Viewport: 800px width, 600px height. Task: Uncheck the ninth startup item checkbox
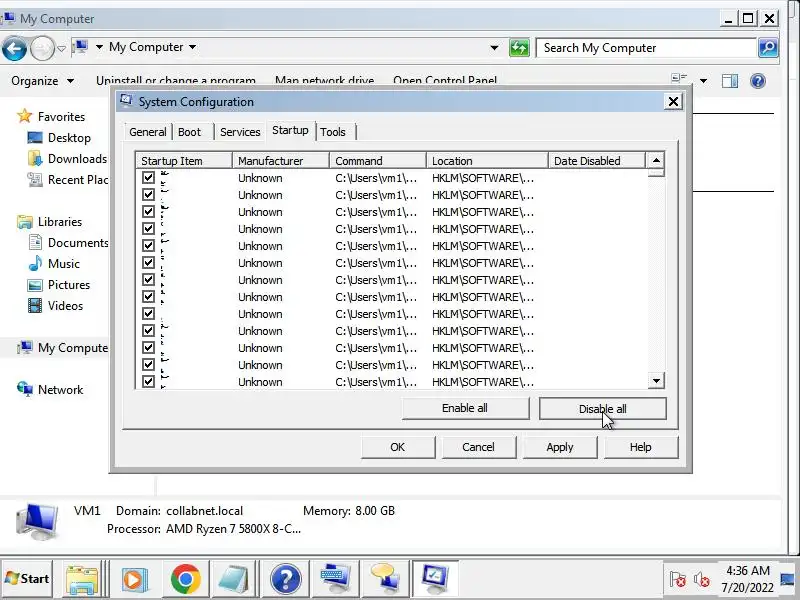pos(148,313)
